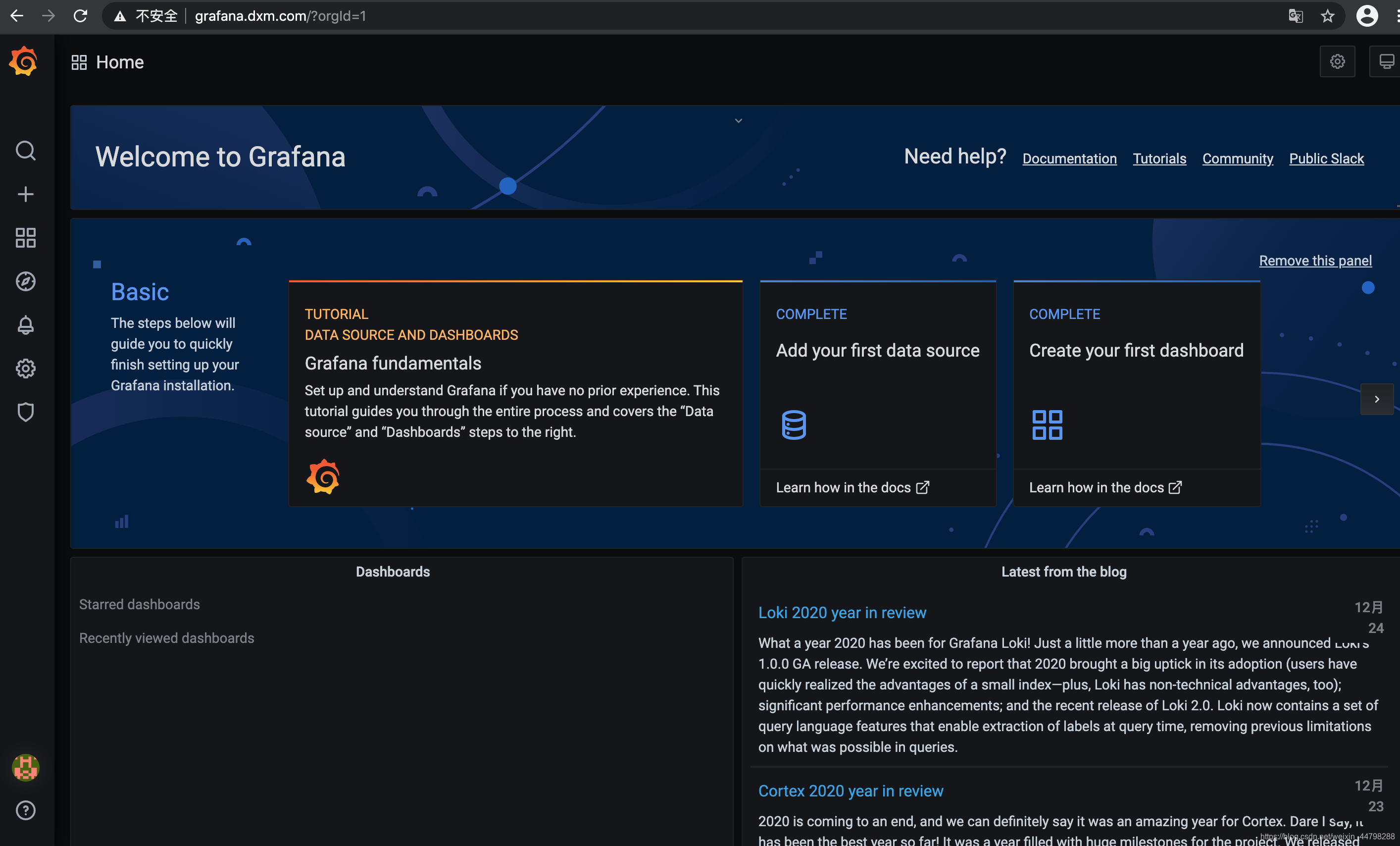
Task: Open the Help question mark icon
Action: pos(26,810)
